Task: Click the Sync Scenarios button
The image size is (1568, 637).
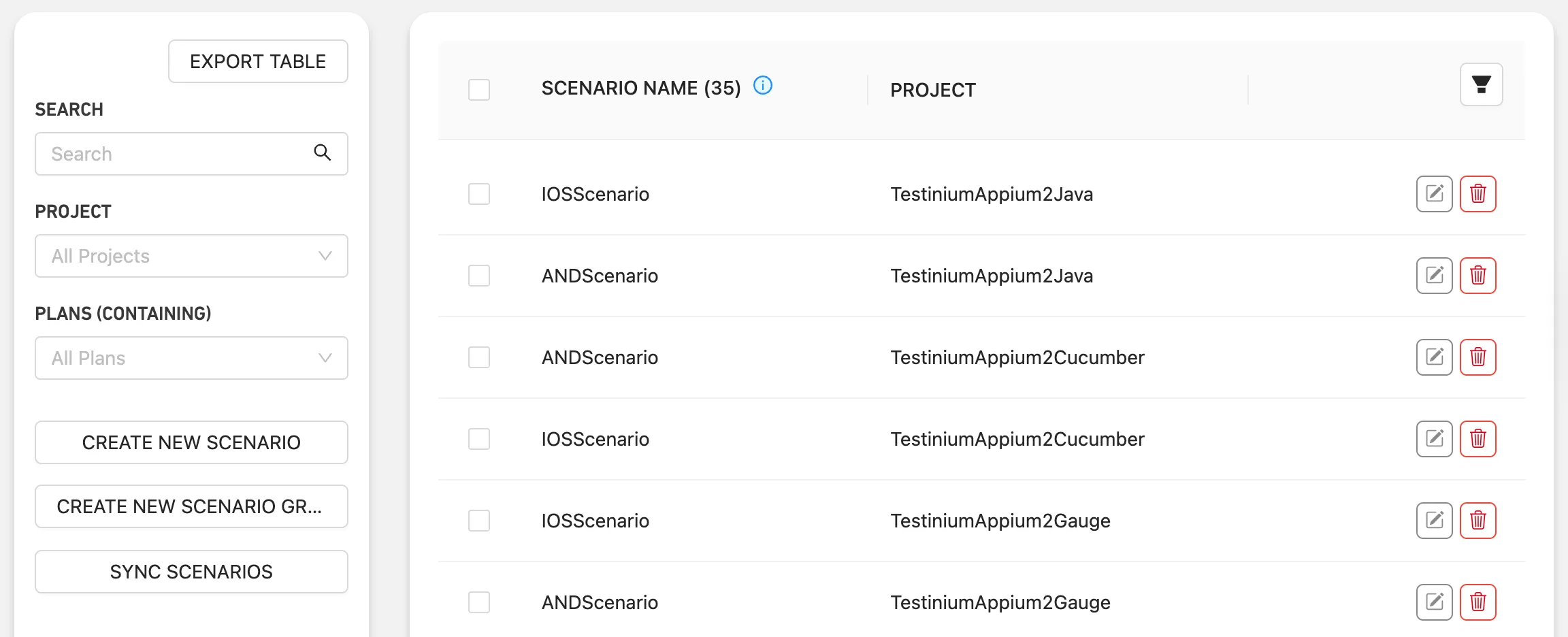Action: click(x=191, y=572)
